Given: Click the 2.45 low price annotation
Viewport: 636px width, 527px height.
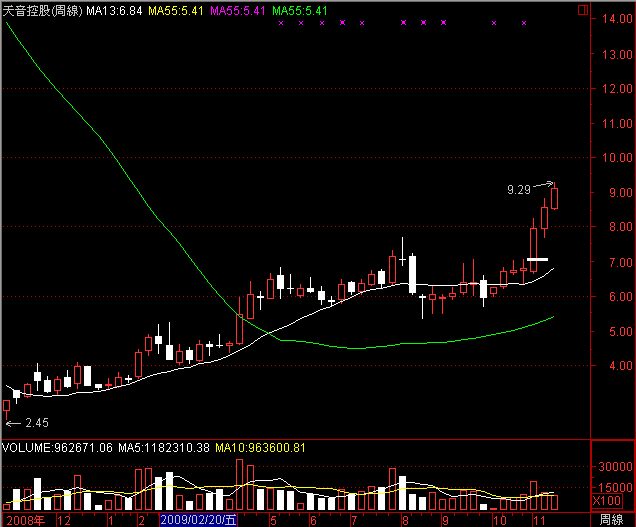Looking at the screenshot, I should 37,423.
